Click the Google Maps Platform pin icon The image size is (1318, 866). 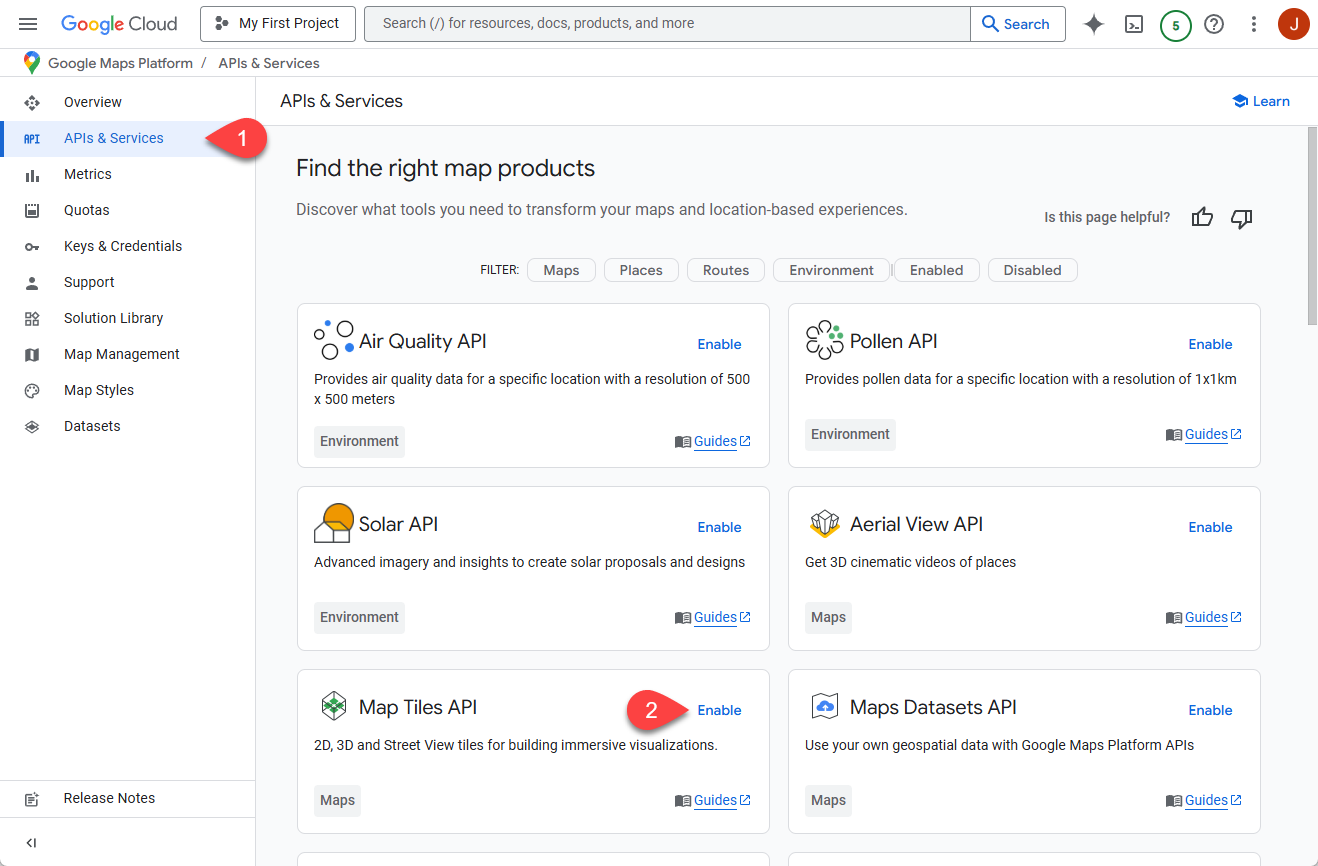31,62
